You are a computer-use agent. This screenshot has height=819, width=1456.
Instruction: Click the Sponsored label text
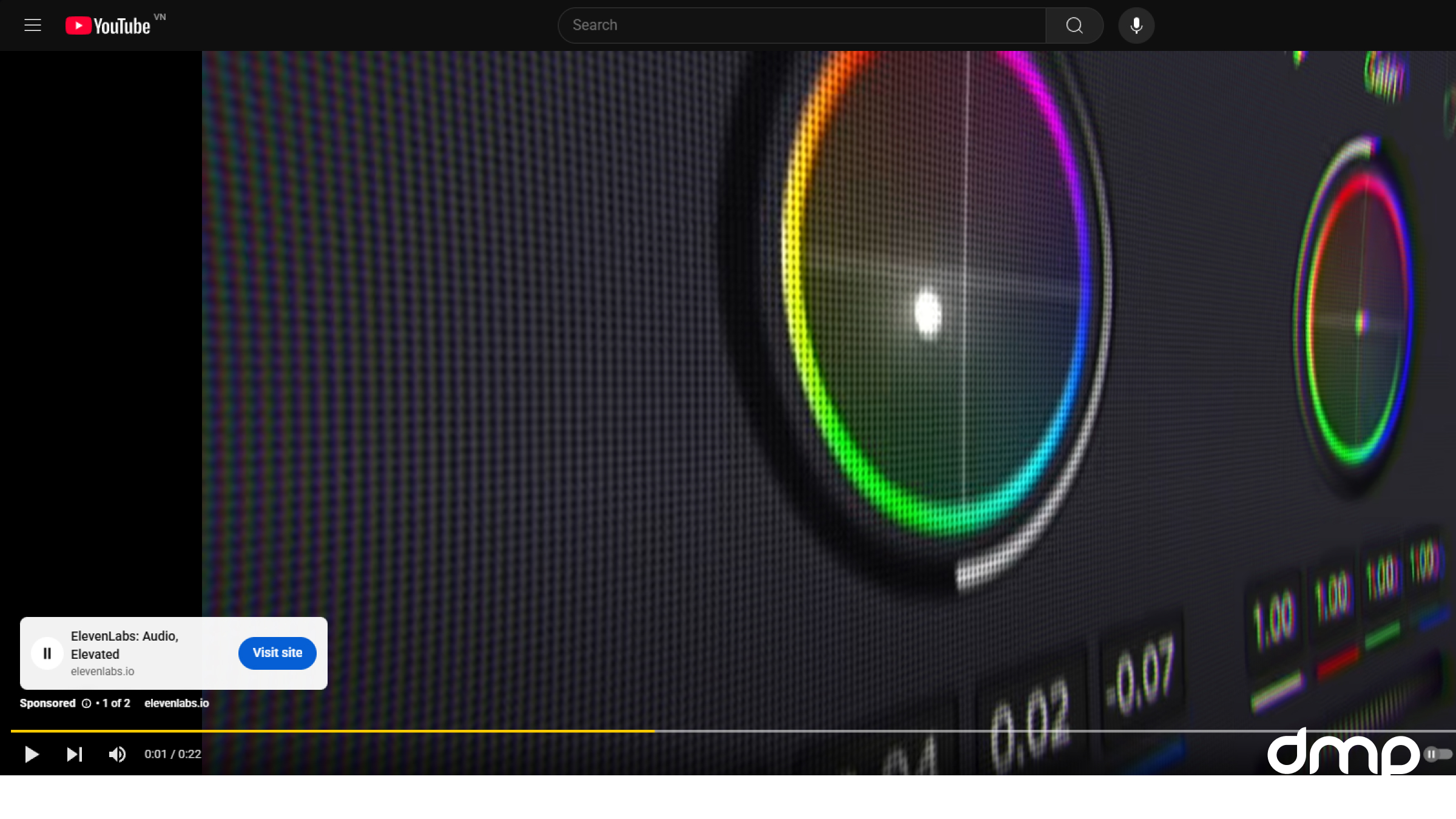[x=47, y=703]
